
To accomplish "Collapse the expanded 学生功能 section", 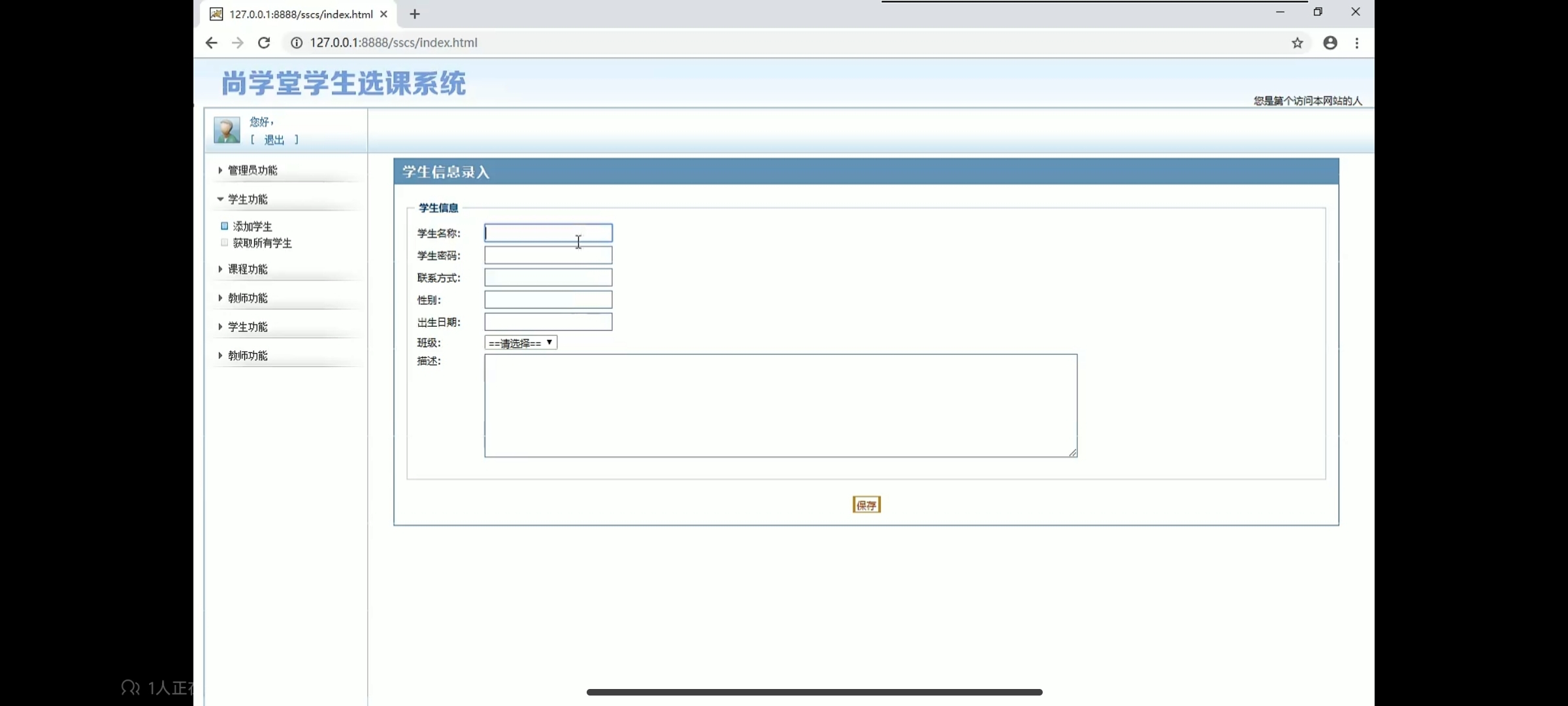I will pos(248,199).
